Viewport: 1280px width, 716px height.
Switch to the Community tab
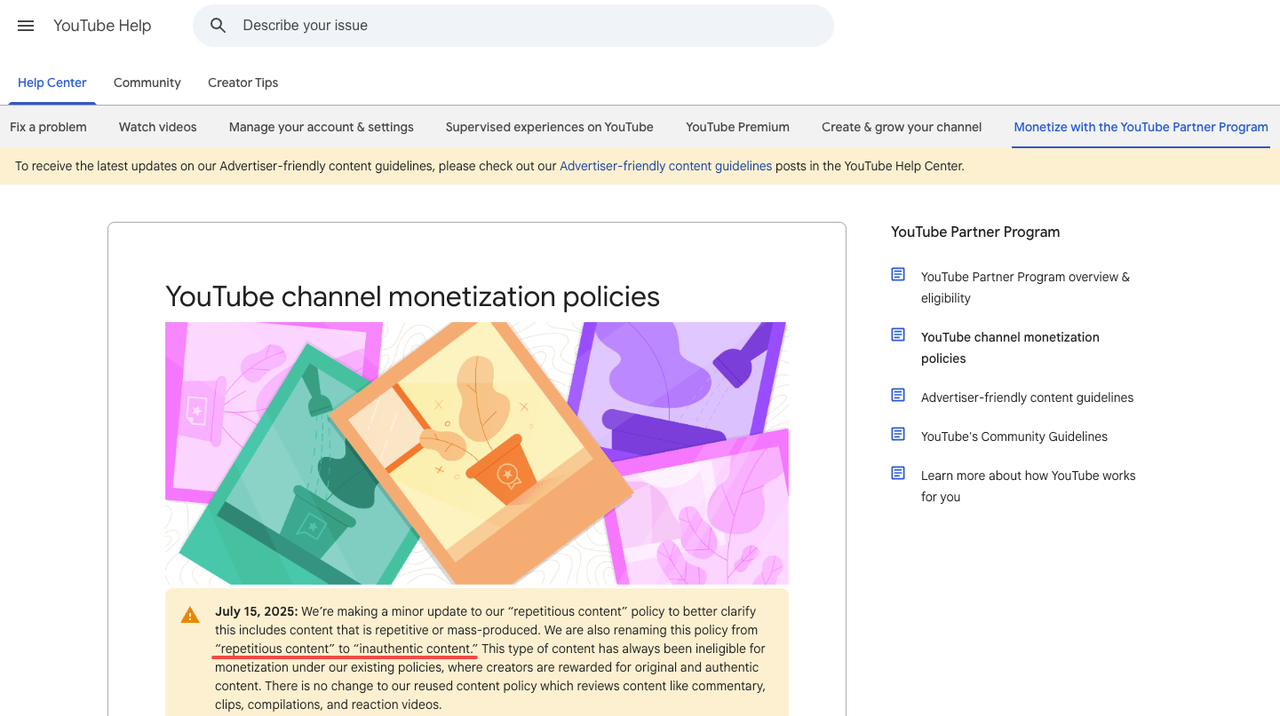[147, 83]
